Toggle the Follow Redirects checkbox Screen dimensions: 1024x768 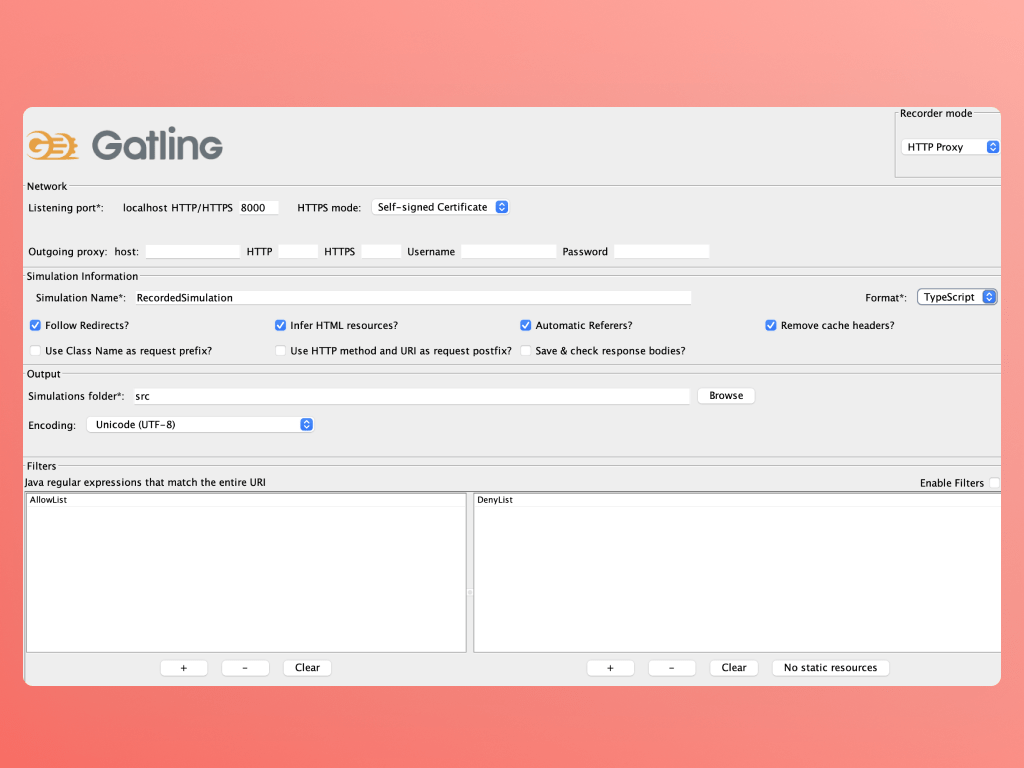tap(35, 325)
